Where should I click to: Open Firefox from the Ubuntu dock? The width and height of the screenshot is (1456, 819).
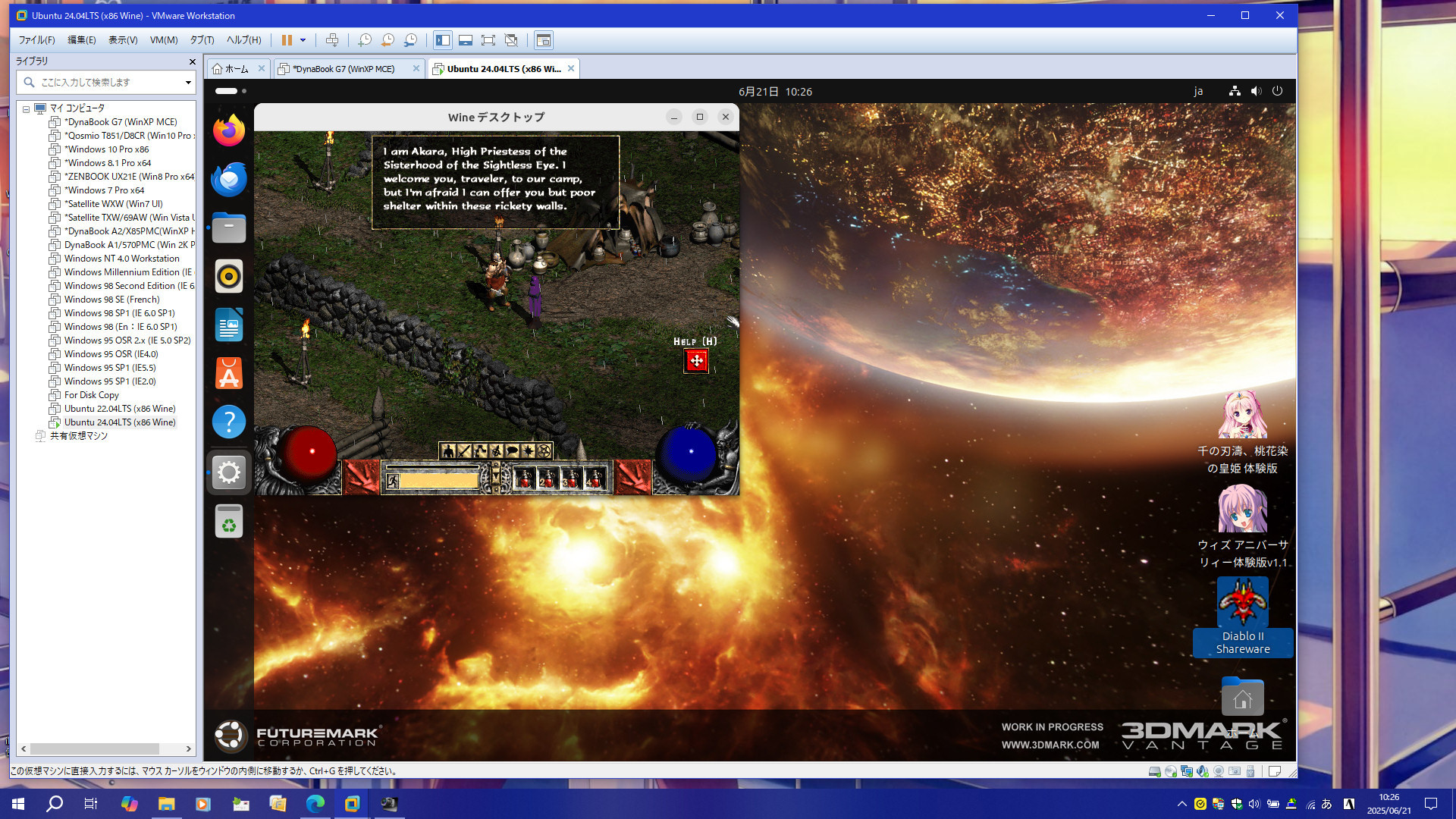pyautogui.click(x=229, y=130)
